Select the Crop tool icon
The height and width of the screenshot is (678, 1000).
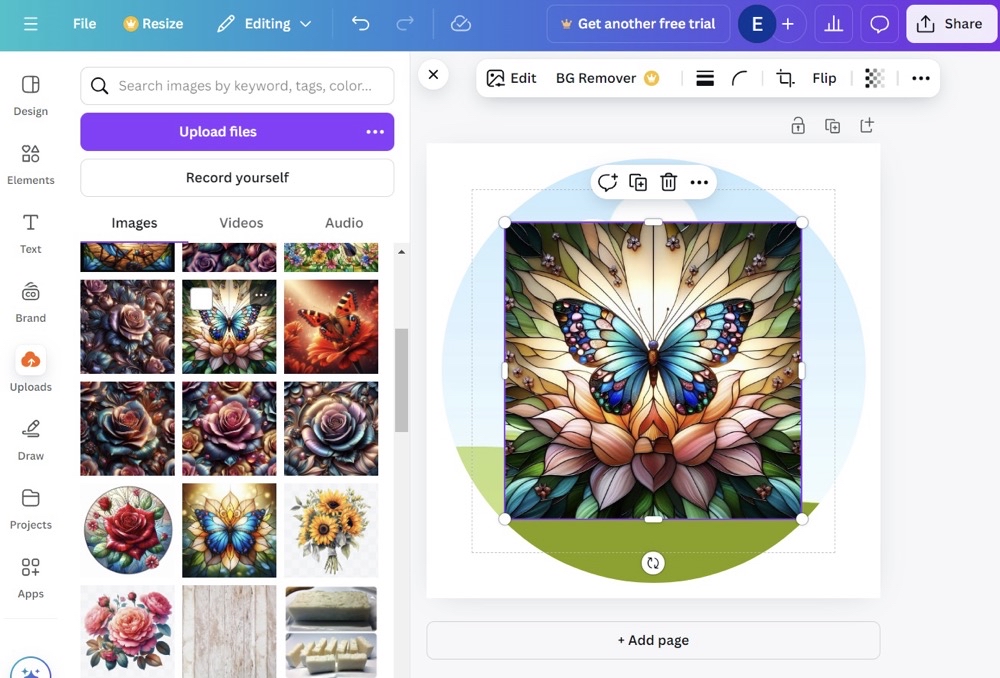[x=785, y=78]
